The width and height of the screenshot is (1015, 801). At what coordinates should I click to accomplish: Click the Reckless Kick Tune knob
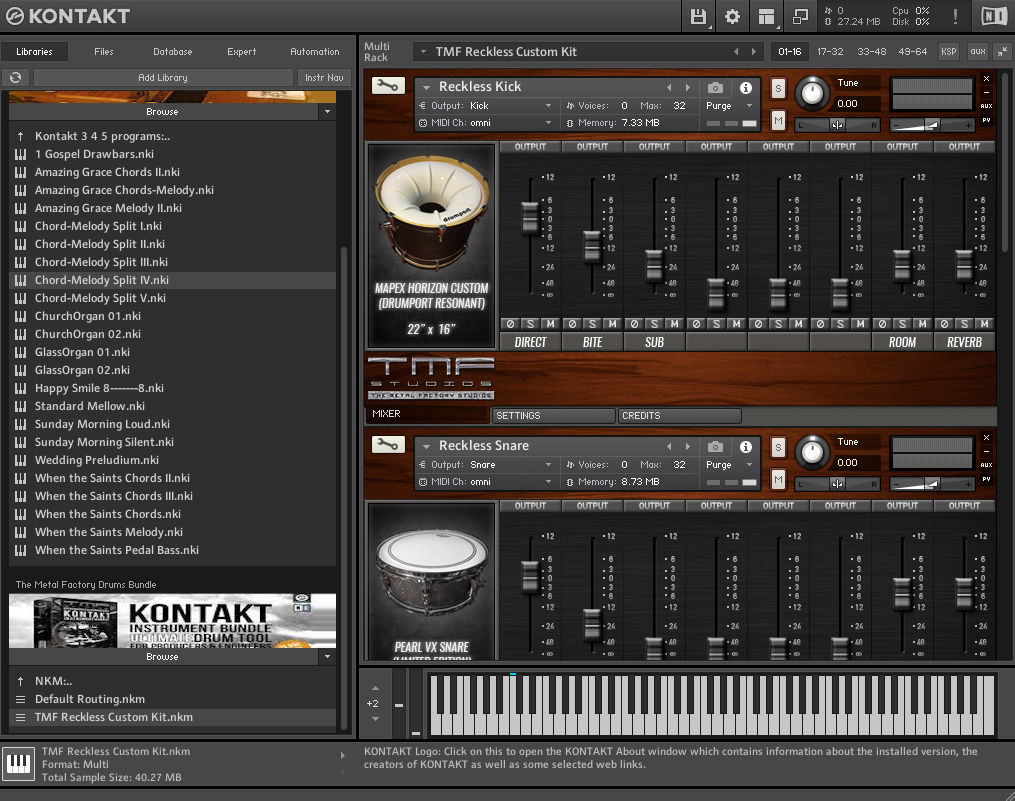(812, 94)
